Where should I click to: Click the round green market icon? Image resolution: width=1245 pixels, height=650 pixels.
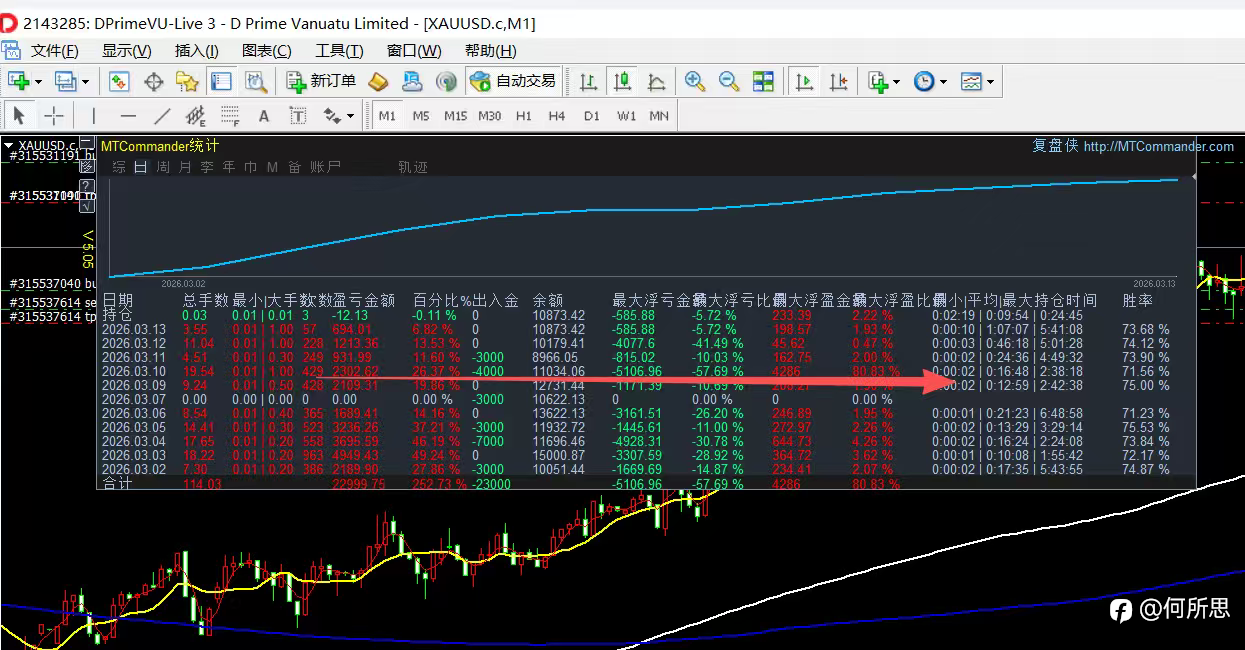point(446,81)
